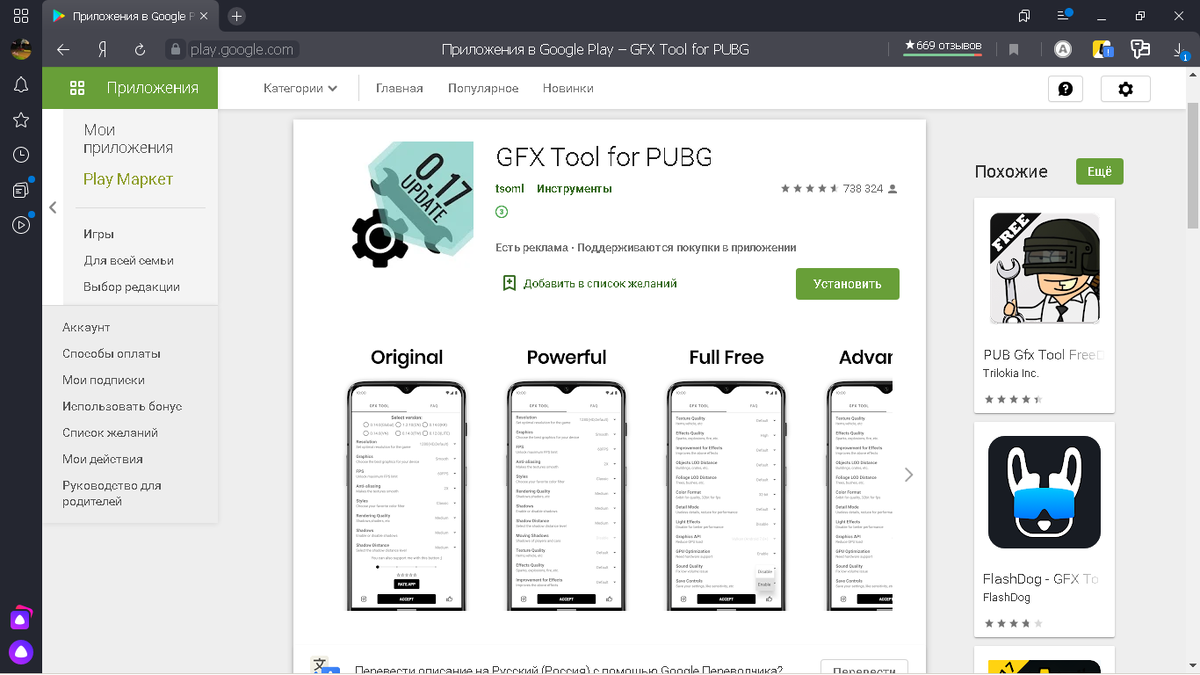Select Play Маркет in sidebar
Viewport: 1200px width, 675px height.
128,179
